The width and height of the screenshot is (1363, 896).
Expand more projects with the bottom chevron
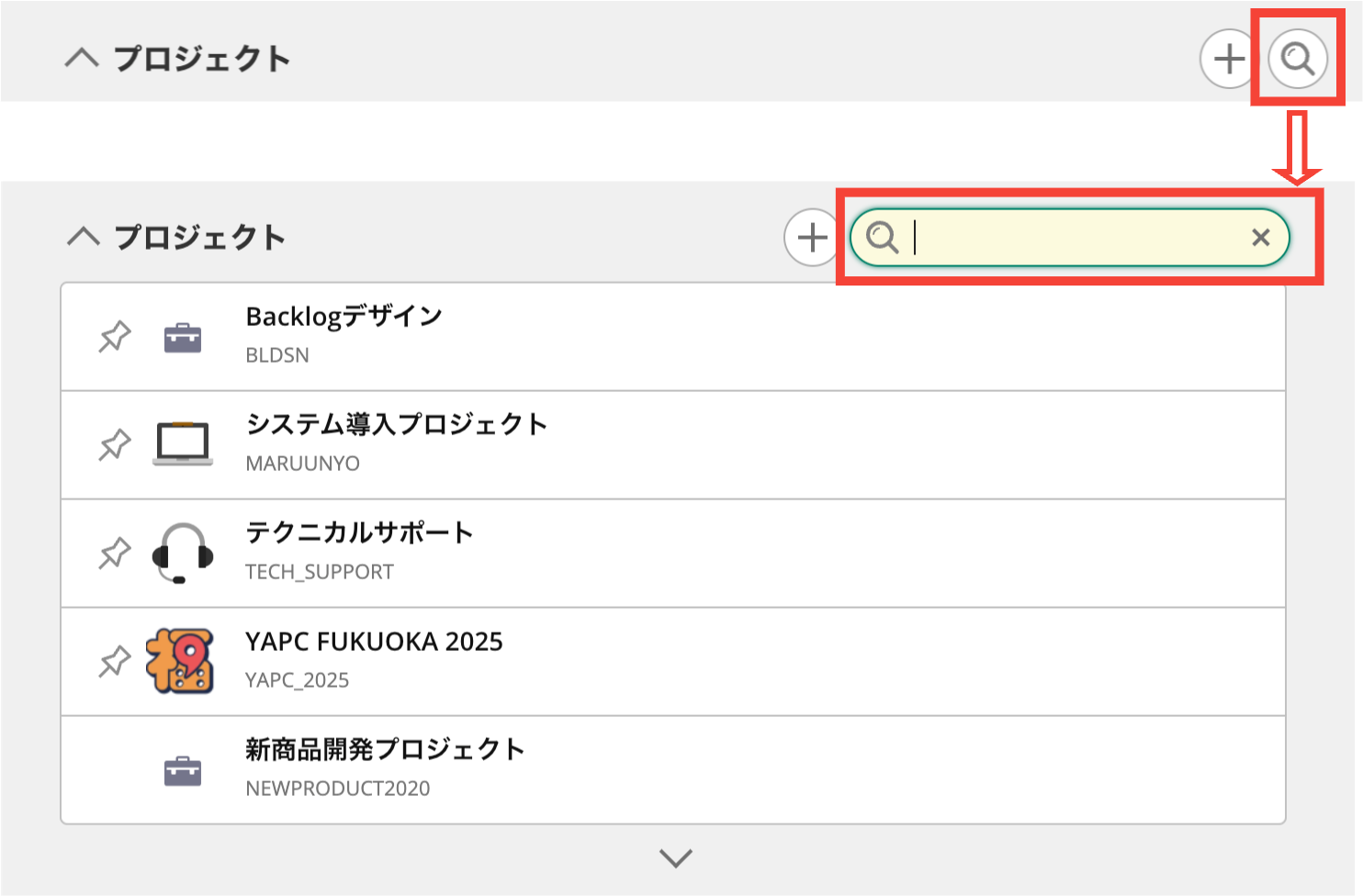coord(676,858)
